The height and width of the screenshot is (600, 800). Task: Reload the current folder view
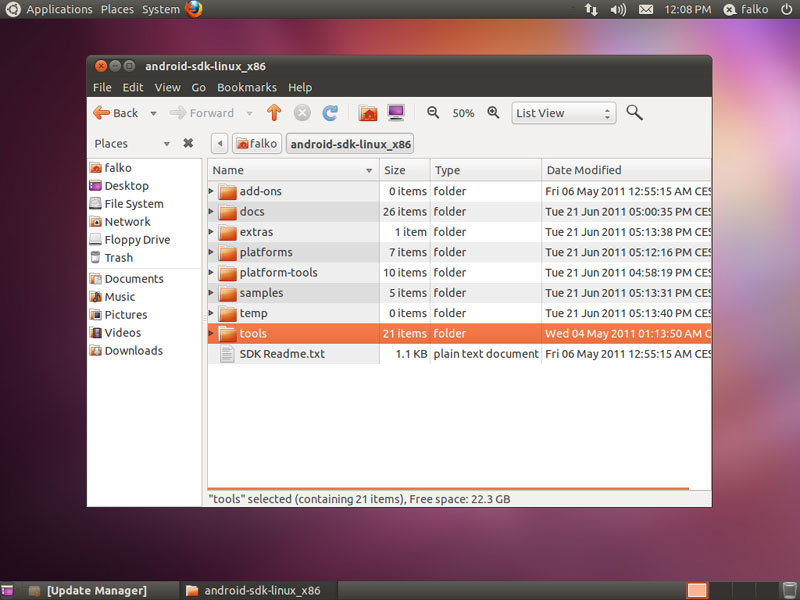(x=330, y=113)
